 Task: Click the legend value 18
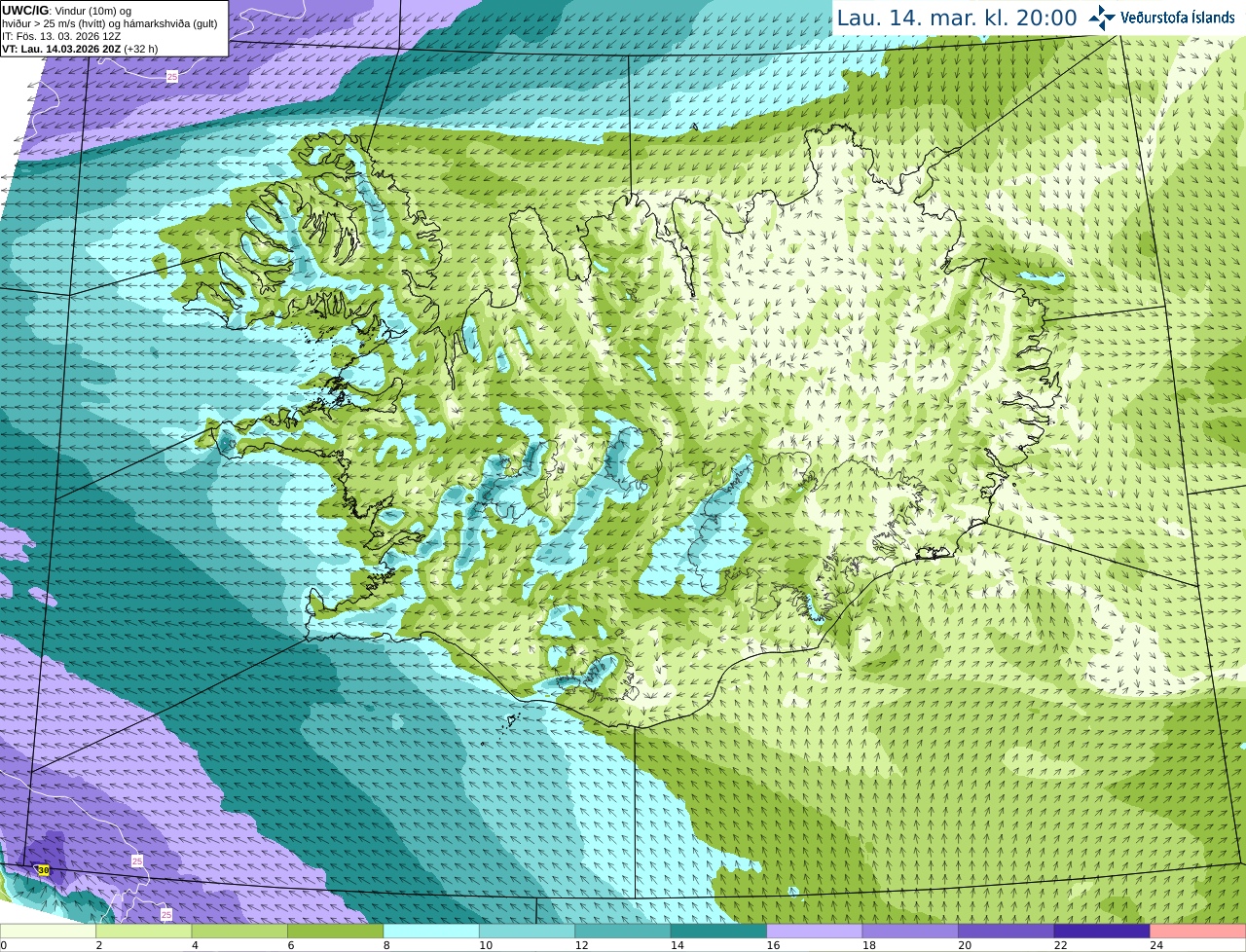[869, 945]
